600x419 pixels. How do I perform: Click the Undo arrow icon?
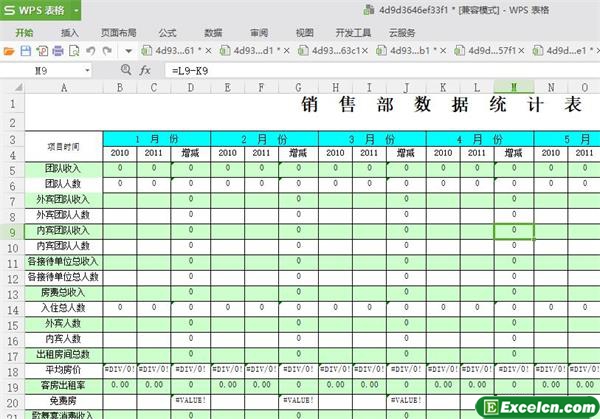[91, 51]
